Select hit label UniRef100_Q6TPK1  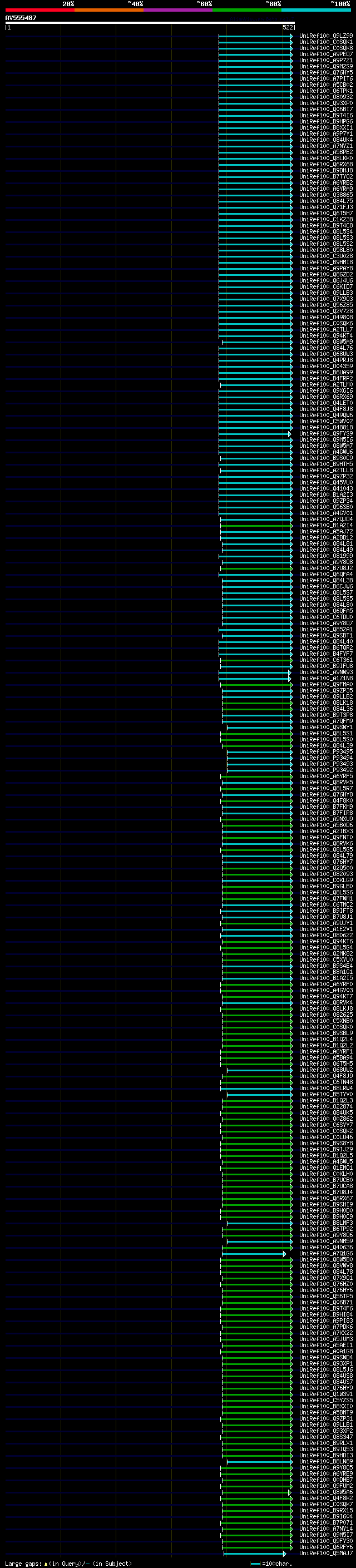(326, 91)
